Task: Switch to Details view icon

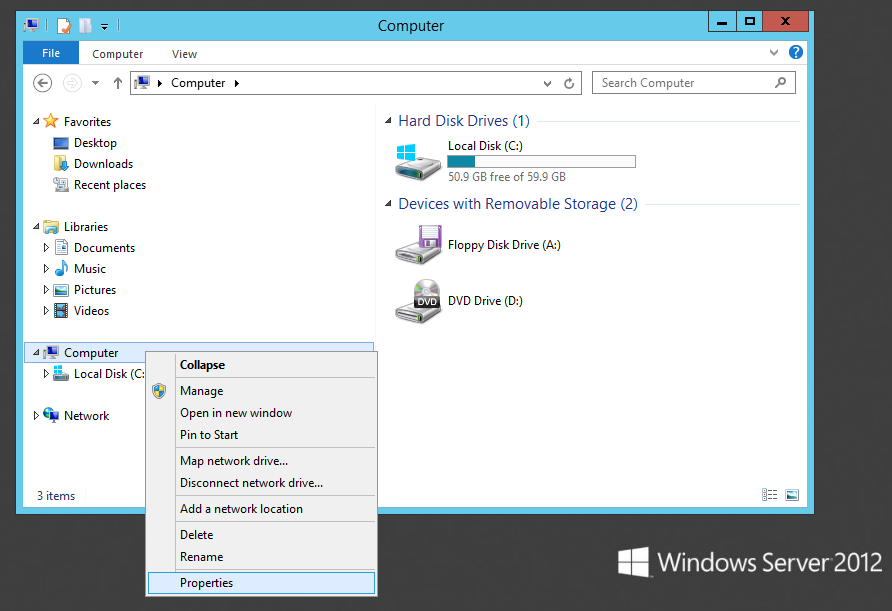Action: click(770, 495)
